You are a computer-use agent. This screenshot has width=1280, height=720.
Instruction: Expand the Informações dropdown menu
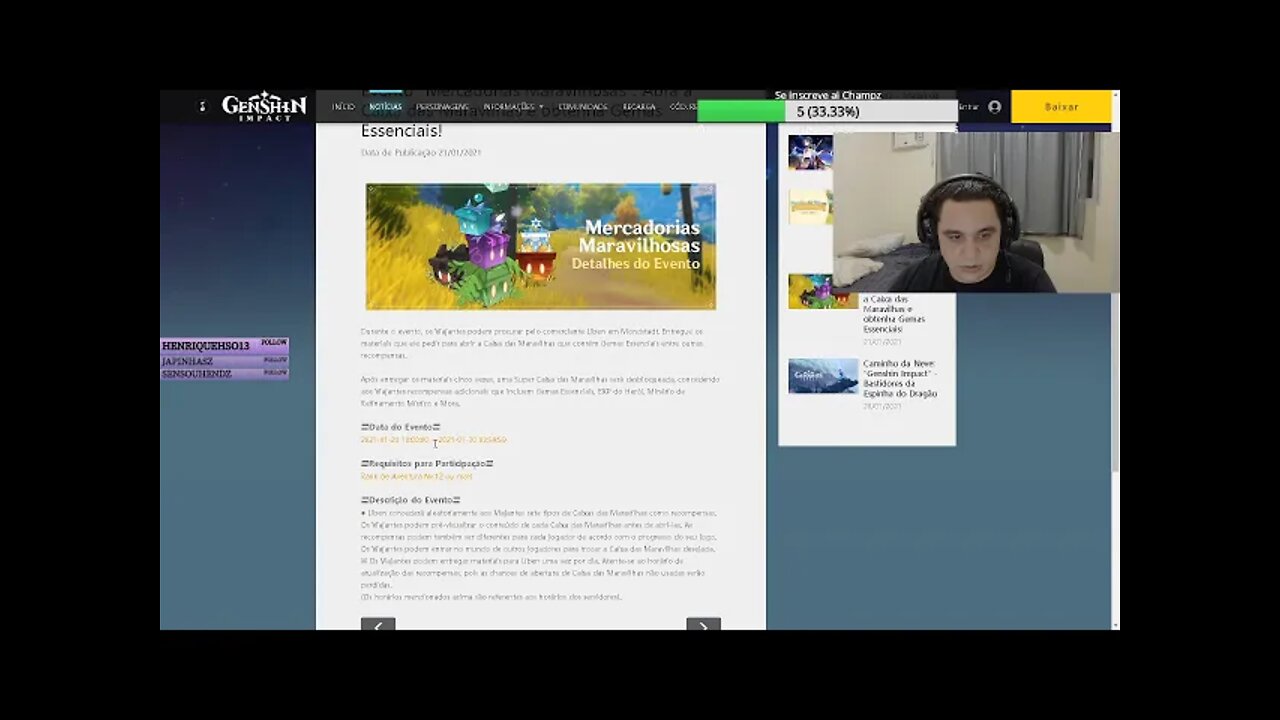(x=513, y=107)
